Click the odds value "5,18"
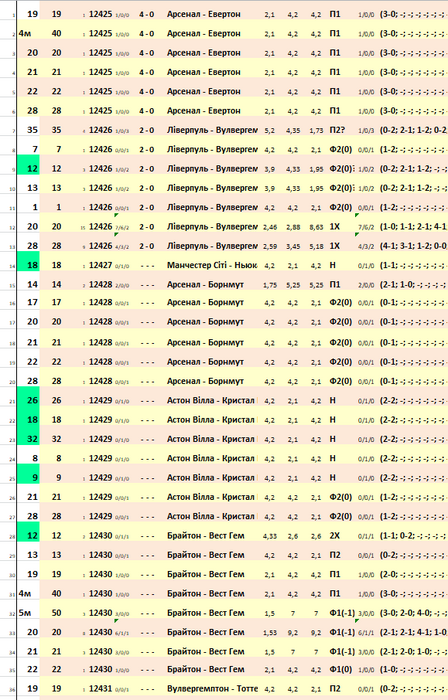This screenshot has height=700, width=448. click(x=316, y=246)
